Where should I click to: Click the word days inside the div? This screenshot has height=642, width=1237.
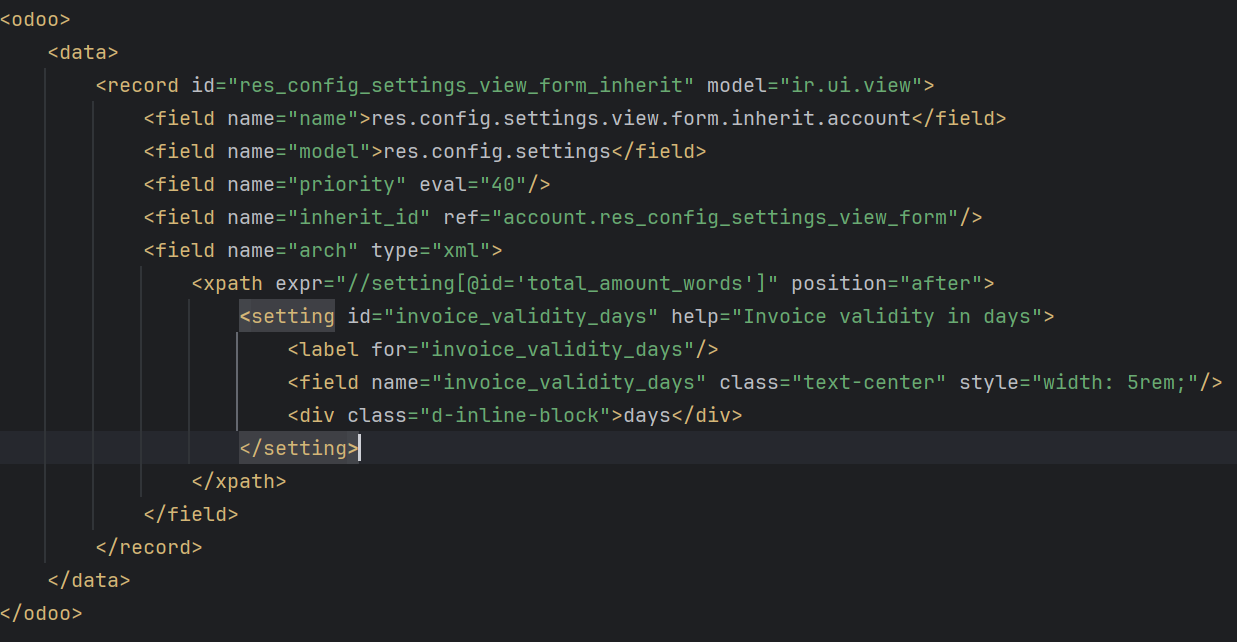click(647, 415)
